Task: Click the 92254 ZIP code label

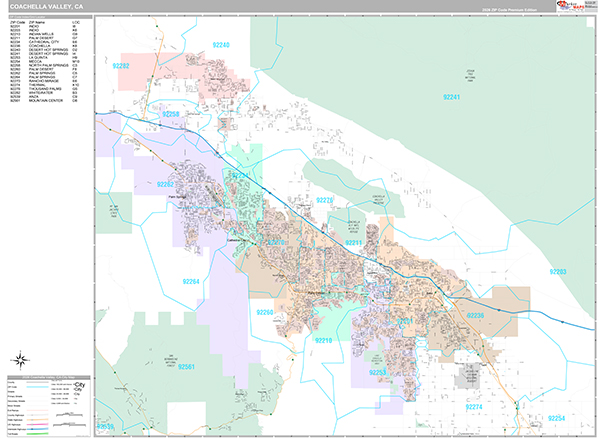Action: (556, 417)
